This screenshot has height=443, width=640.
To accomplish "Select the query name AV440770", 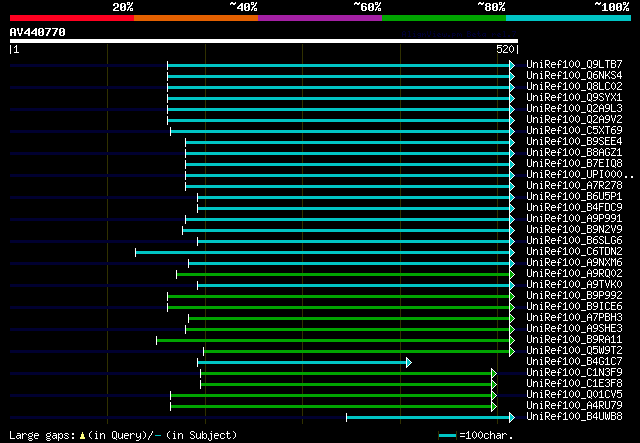I will point(38,32).
